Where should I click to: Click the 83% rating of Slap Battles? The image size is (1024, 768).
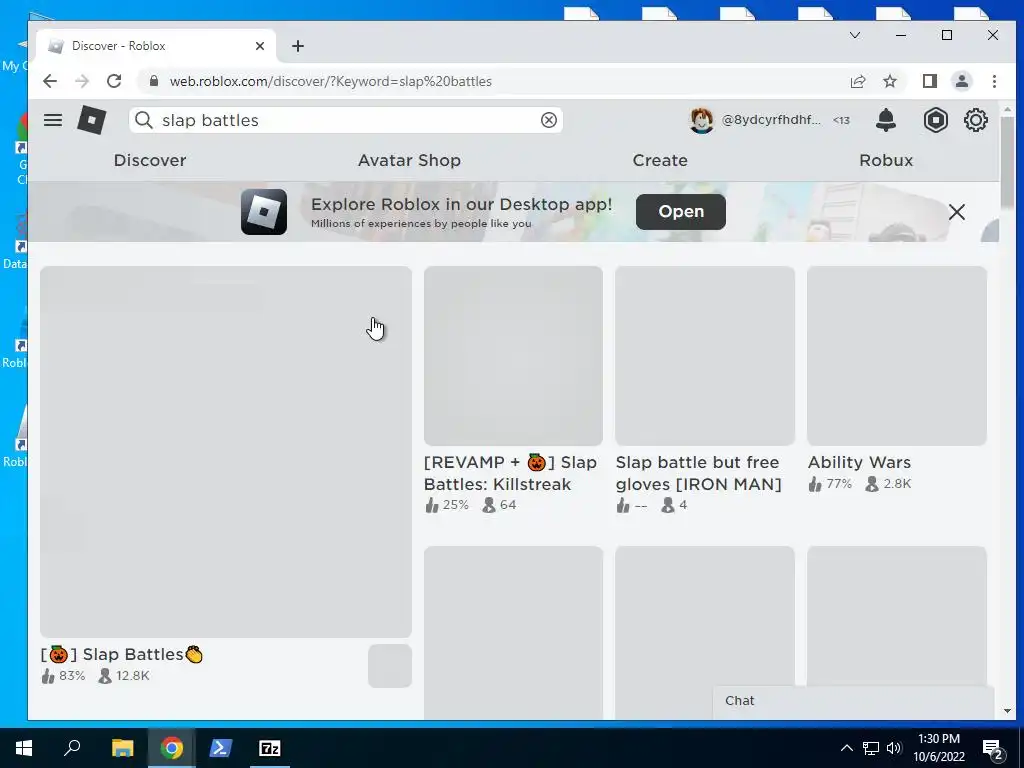(x=63, y=676)
